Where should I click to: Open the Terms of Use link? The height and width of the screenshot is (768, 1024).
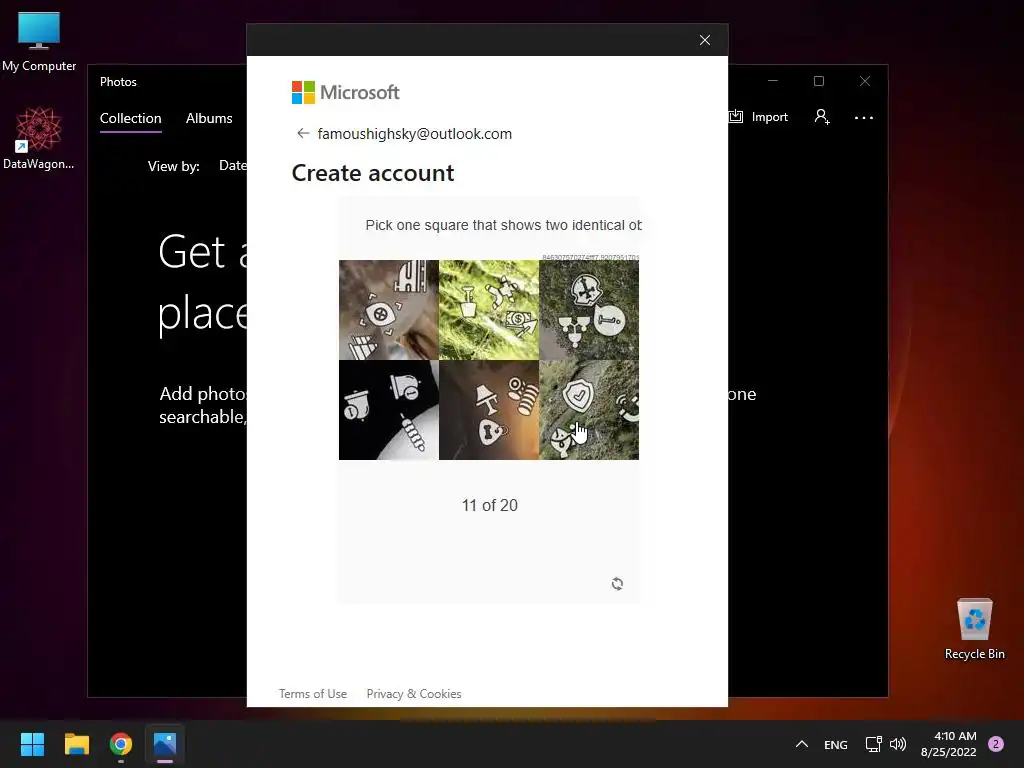[313, 694]
